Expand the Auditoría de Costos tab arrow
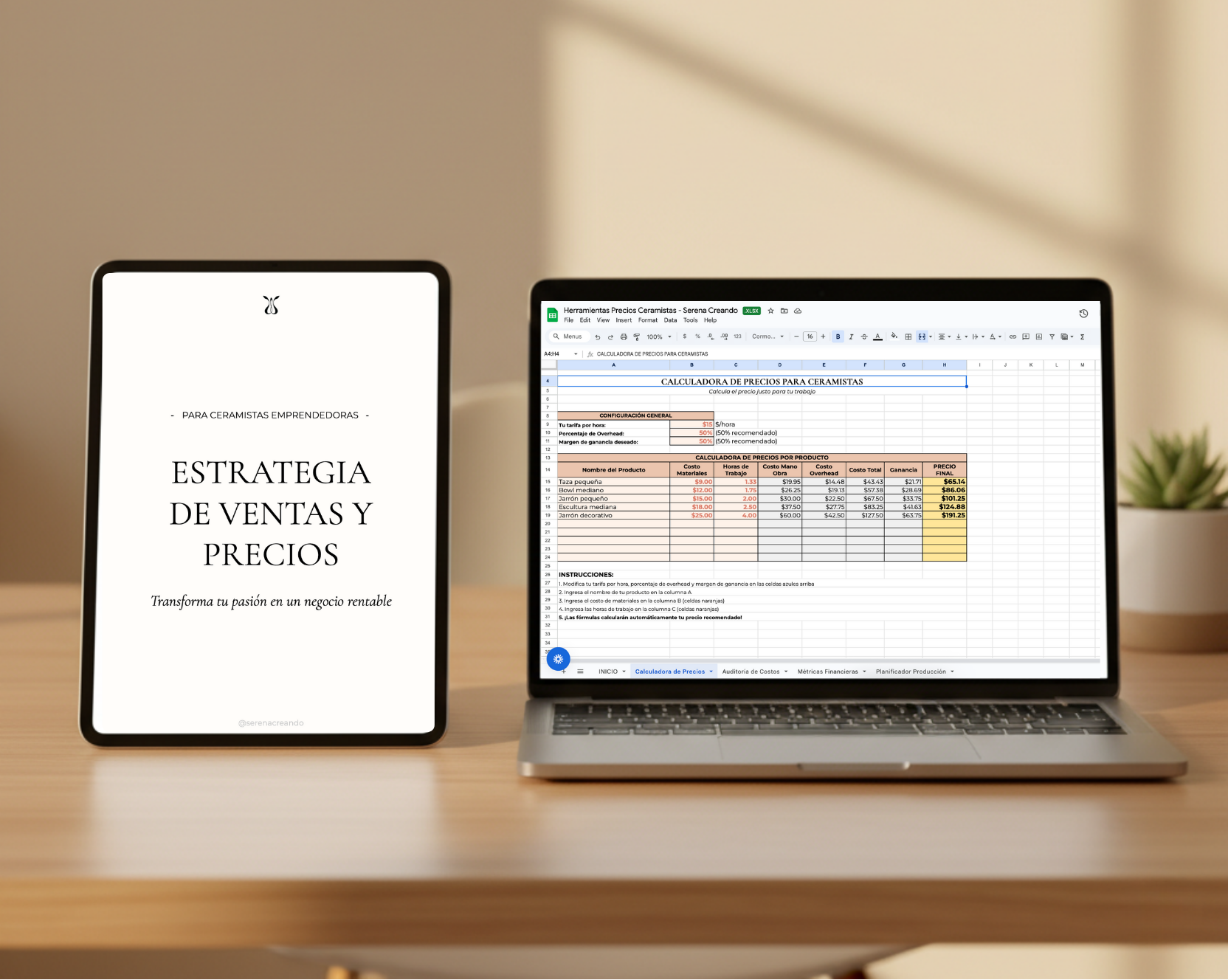The width and height of the screenshot is (1228, 980). coord(786,672)
